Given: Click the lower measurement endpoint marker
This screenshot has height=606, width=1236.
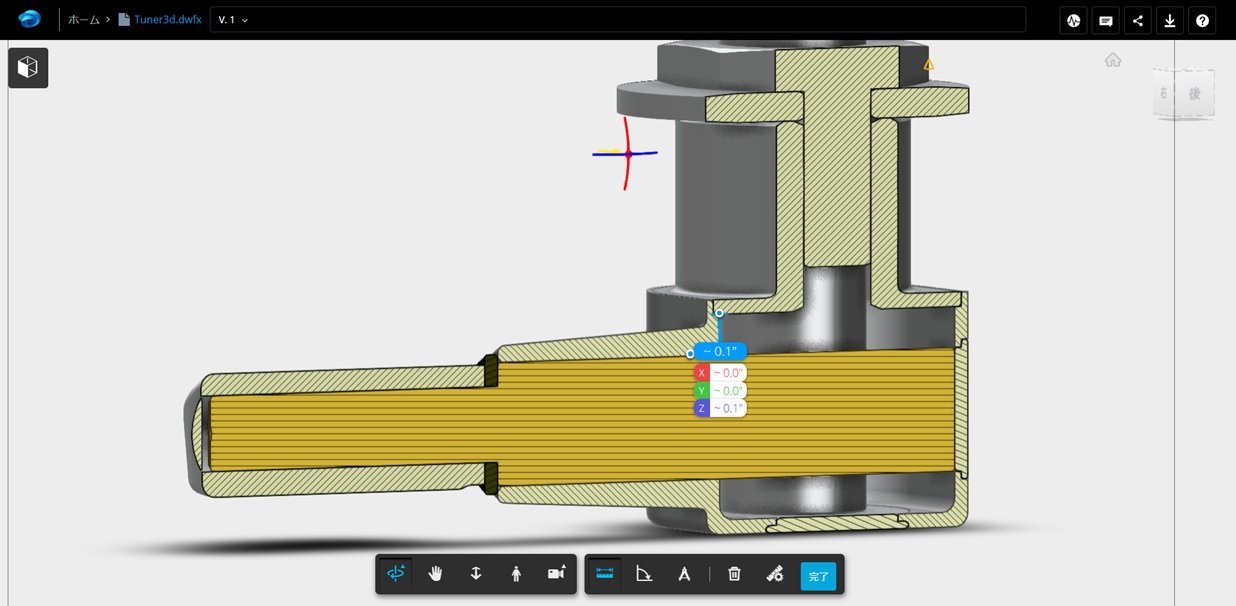Looking at the screenshot, I should (690, 354).
